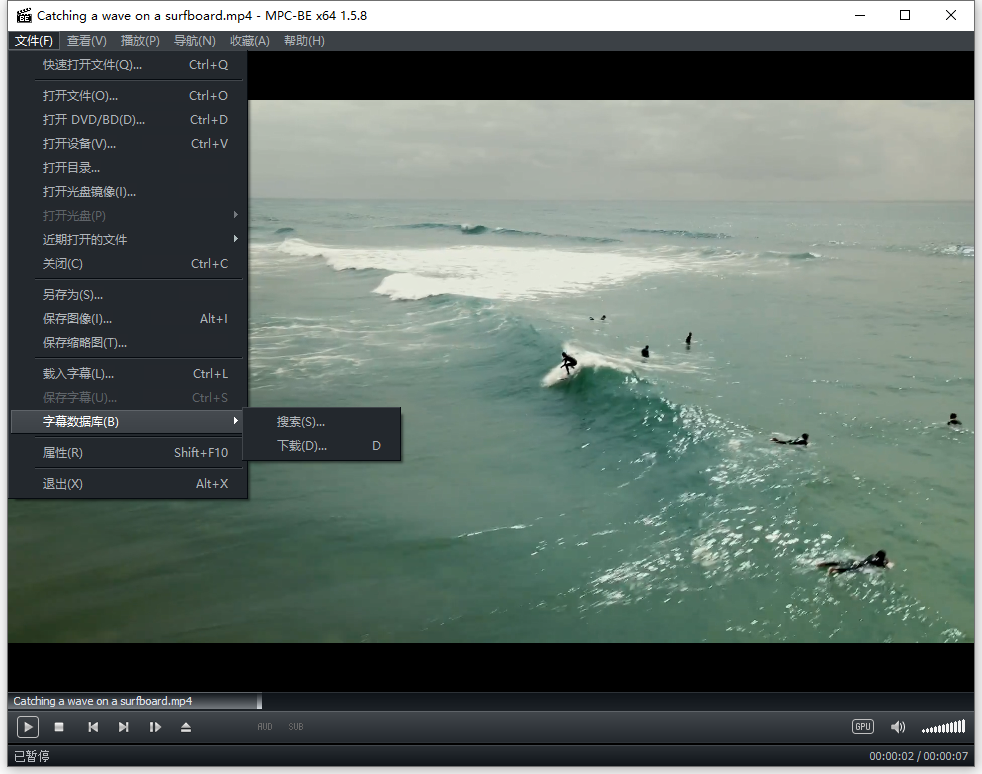Click the seek bar position marker

(x=259, y=701)
